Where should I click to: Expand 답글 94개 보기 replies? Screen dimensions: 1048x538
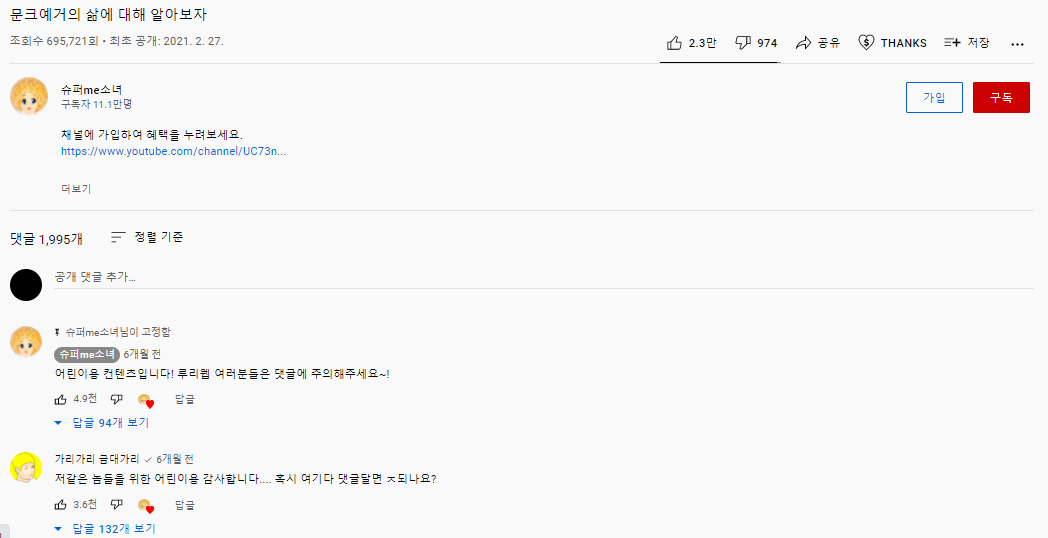tap(103, 423)
